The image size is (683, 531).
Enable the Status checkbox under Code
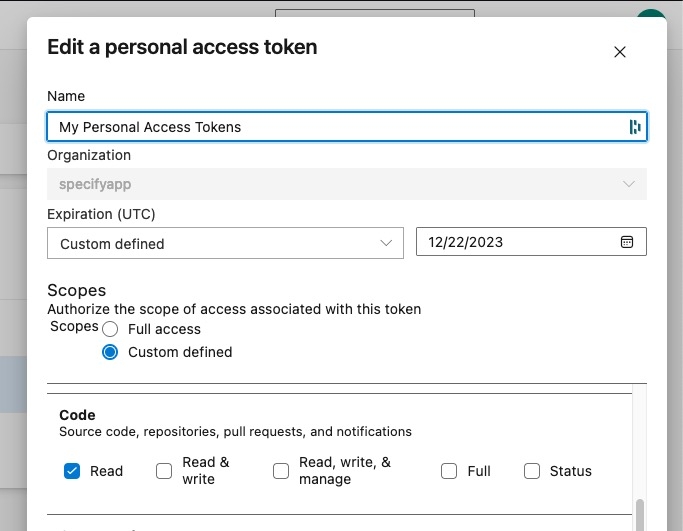point(532,471)
